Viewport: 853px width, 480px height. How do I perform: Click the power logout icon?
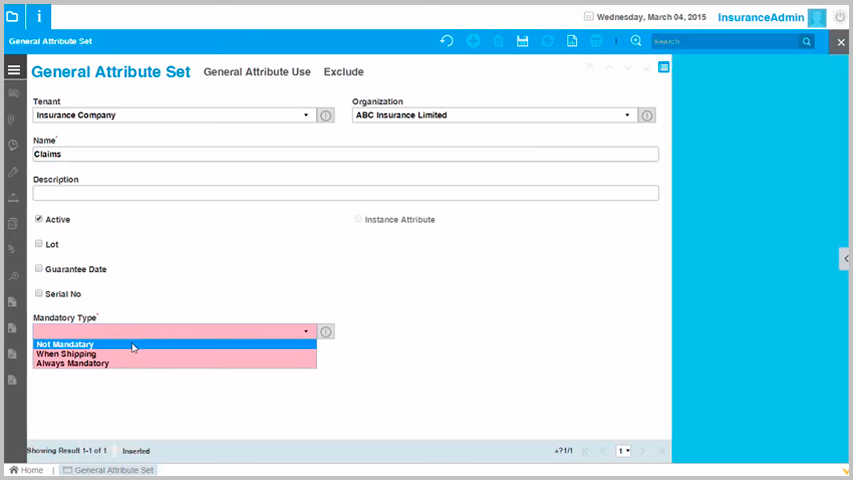pyautogui.click(x=840, y=17)
